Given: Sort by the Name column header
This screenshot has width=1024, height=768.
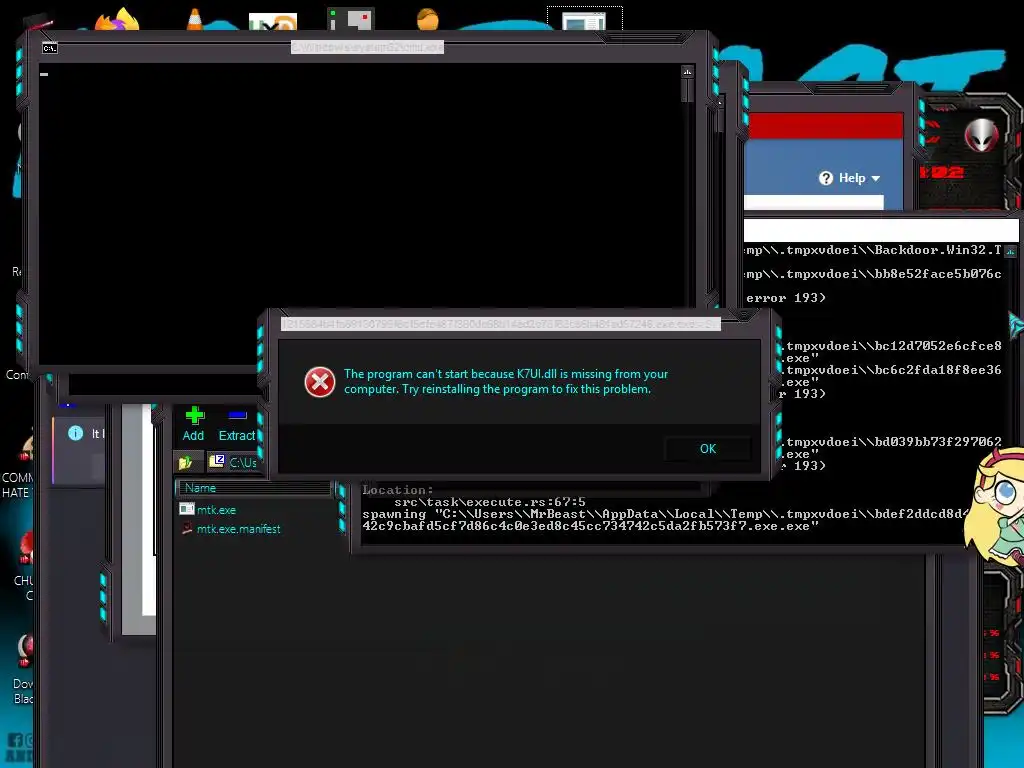Looking at the screenshot, I should click(253, 488).
